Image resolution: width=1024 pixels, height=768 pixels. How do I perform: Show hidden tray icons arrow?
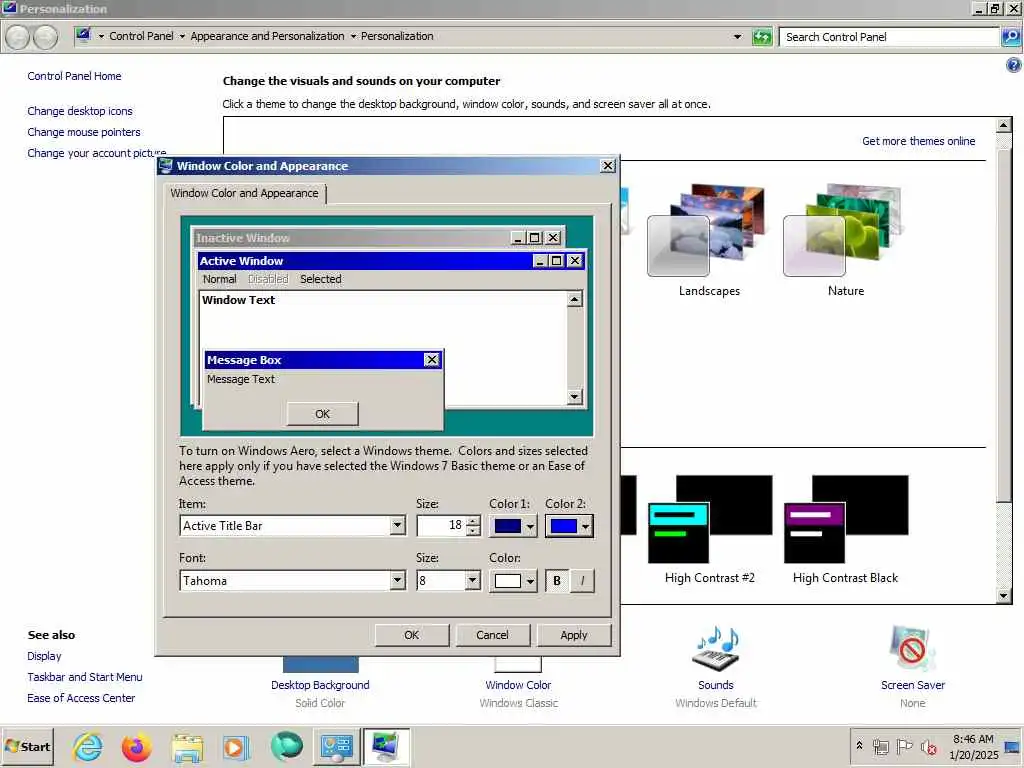[859, 746]
